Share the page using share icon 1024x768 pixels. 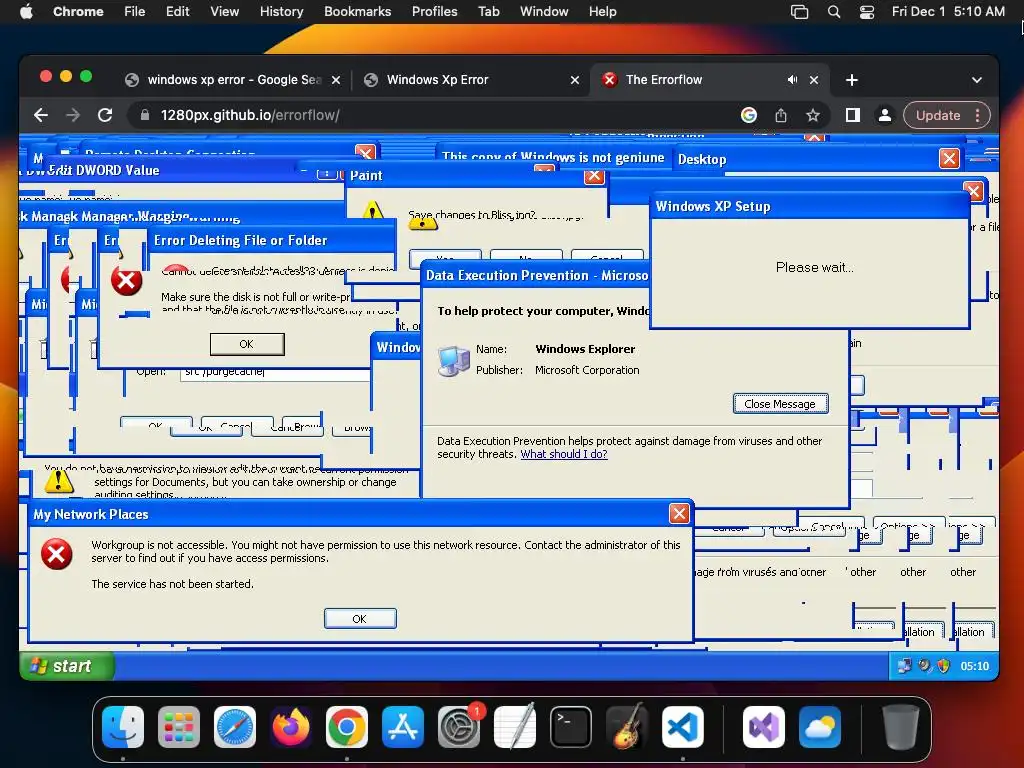click(x=781, y=116)
